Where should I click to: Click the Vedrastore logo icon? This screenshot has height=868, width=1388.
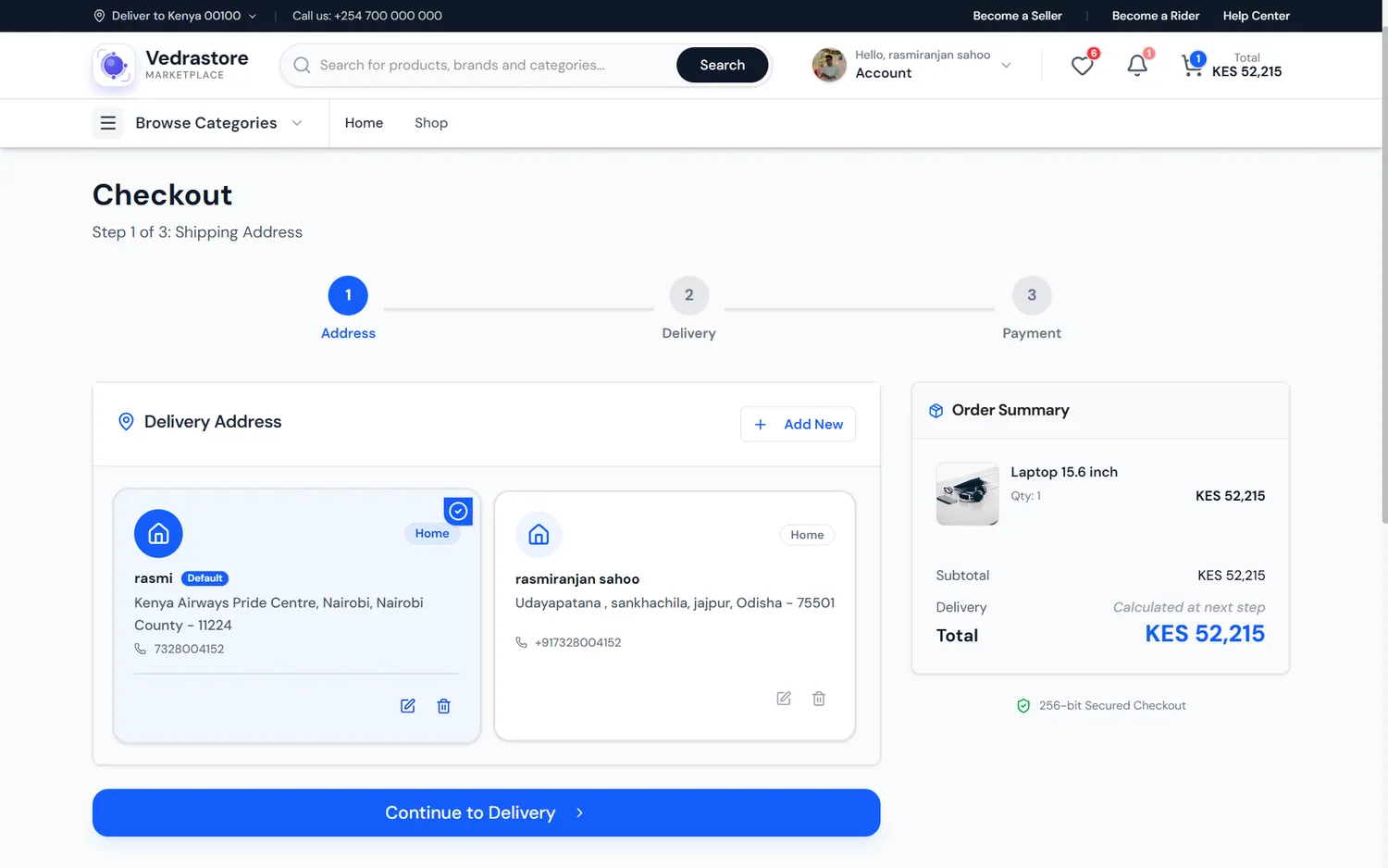click(x=114, y=66)
